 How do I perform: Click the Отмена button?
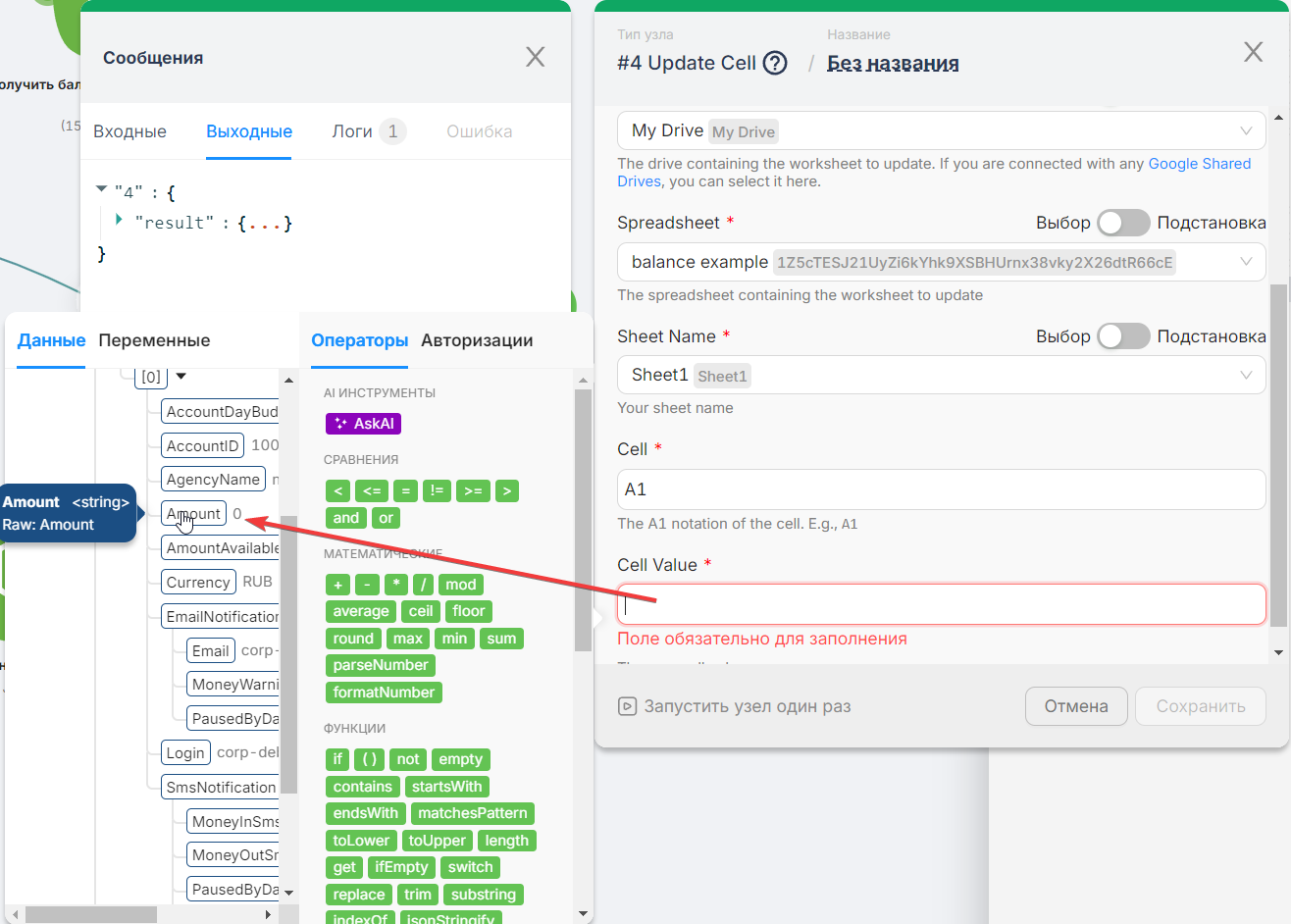[1076, 706]
